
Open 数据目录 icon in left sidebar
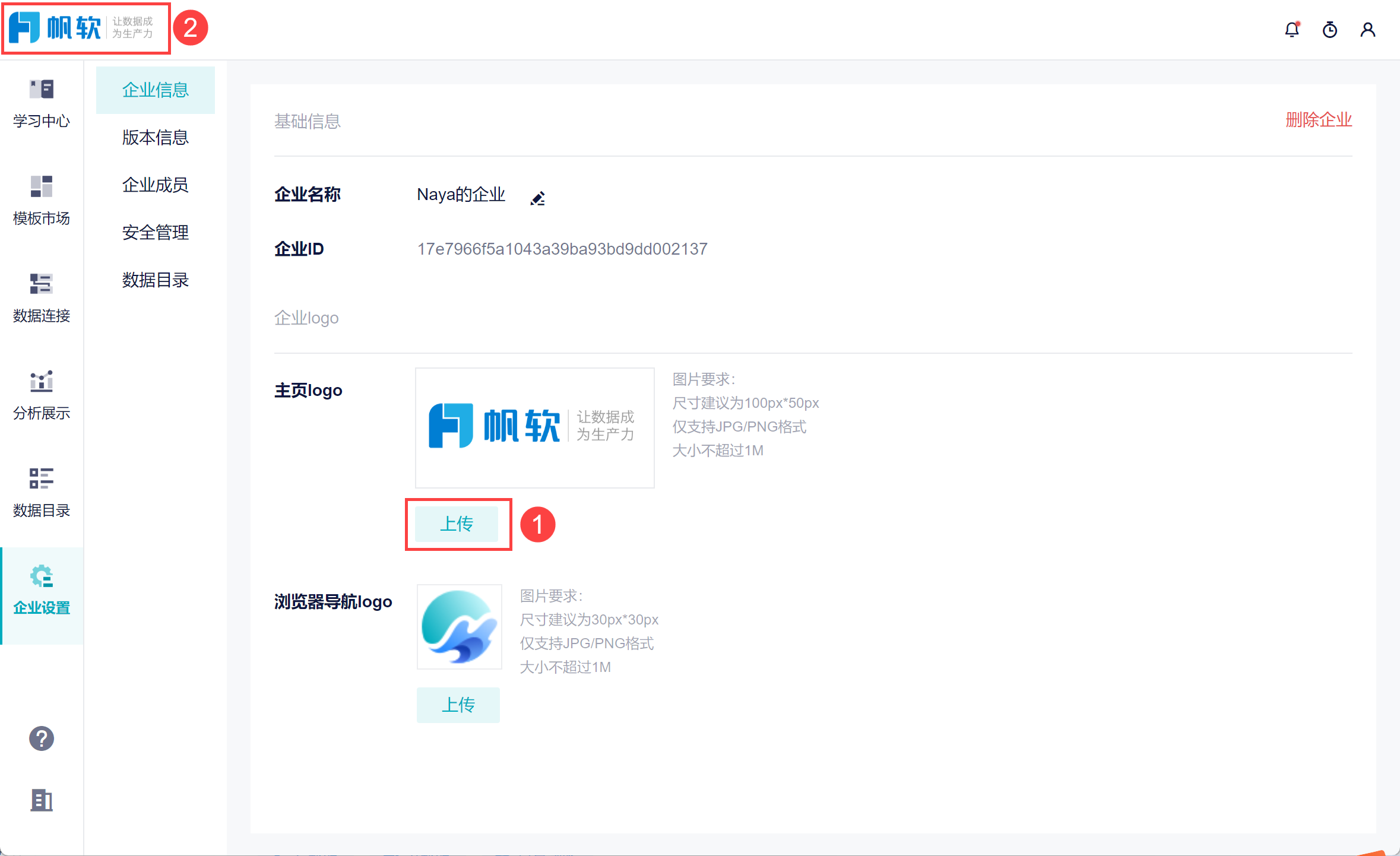click(42, 478)
